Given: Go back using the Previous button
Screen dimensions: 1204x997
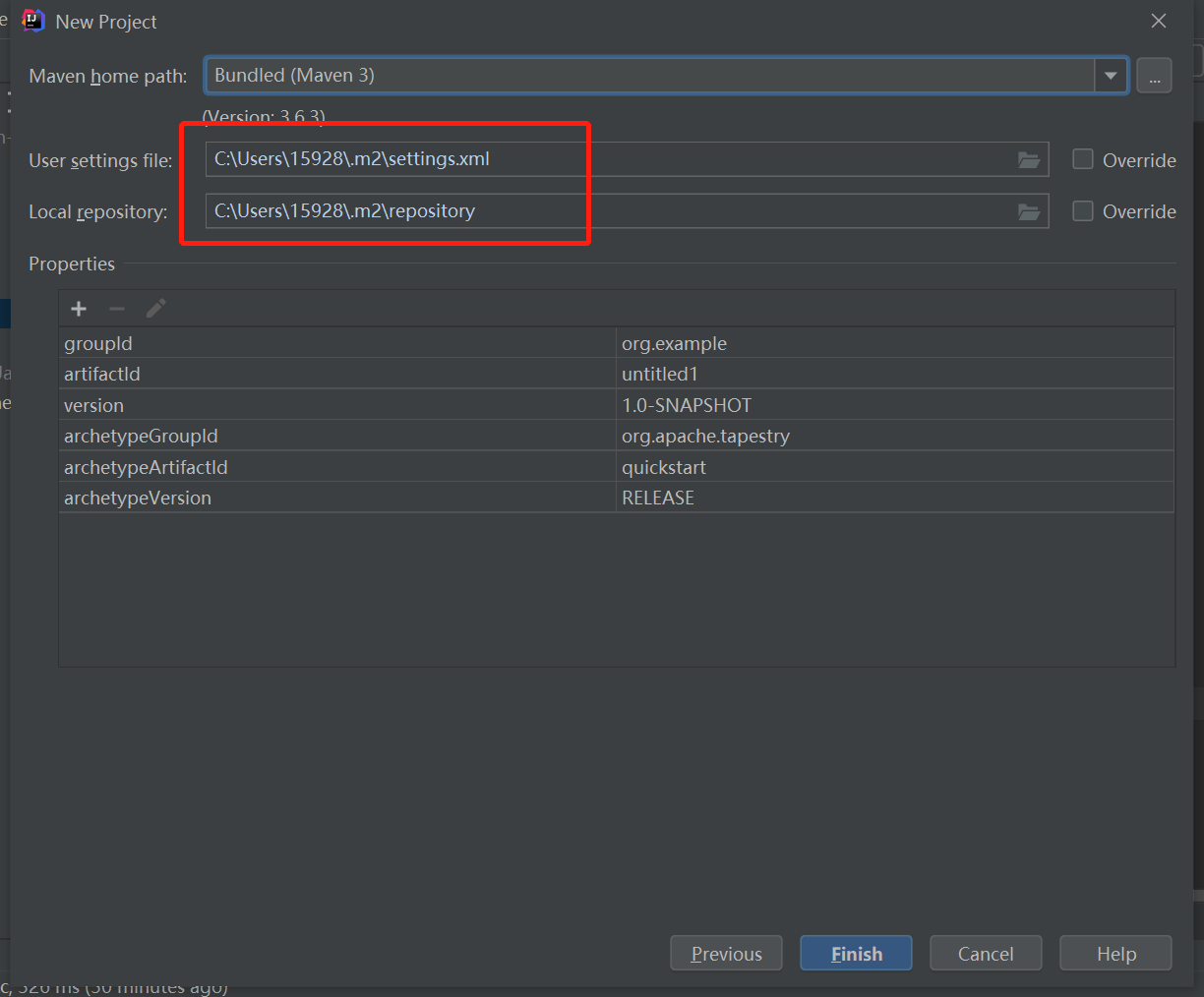Looking at the screenshot, I should 726,953.
